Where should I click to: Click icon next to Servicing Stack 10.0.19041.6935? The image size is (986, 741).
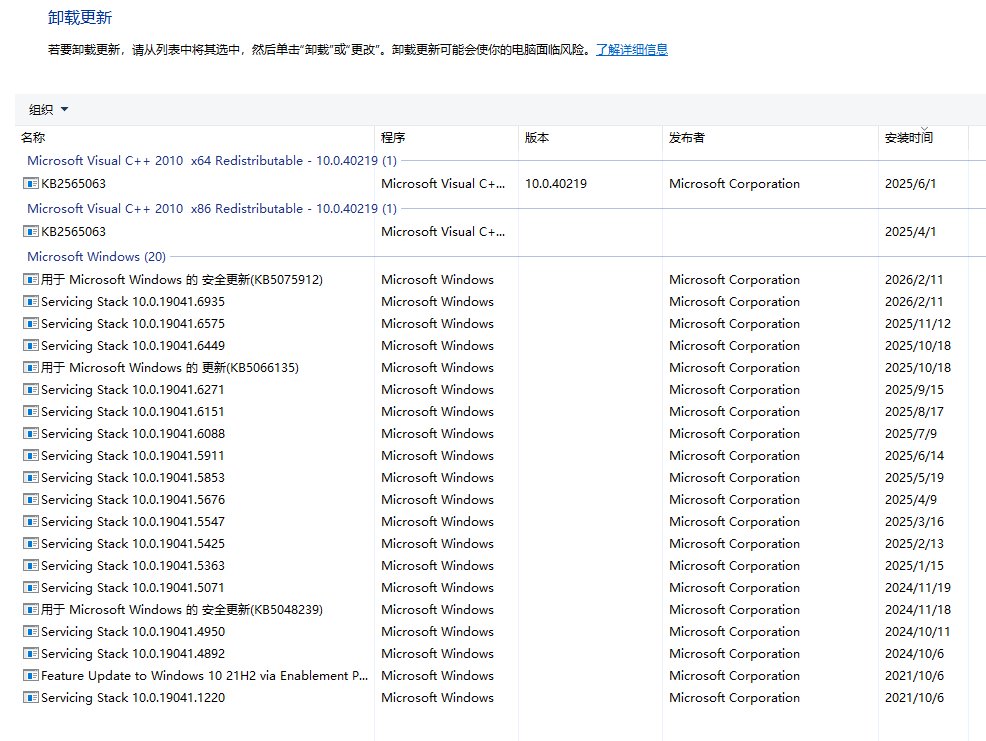pyautogui.click(x=30, y=302)
